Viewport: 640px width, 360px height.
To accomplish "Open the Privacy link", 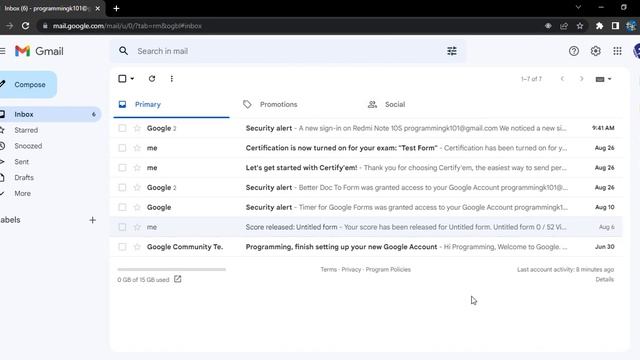I will tap(351, 269).
